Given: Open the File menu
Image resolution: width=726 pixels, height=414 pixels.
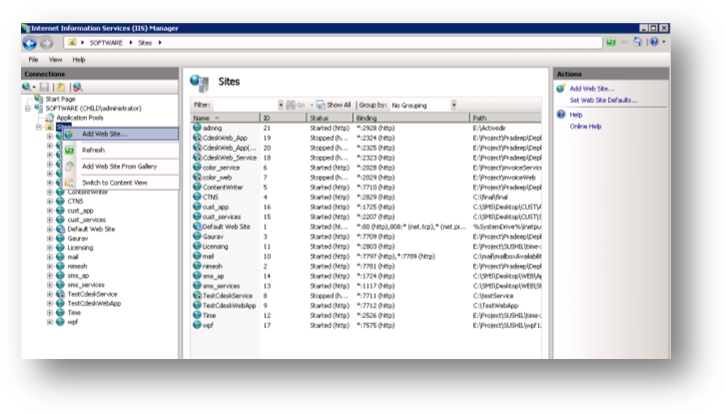Looking at the screenshot, I should (33, 59).
